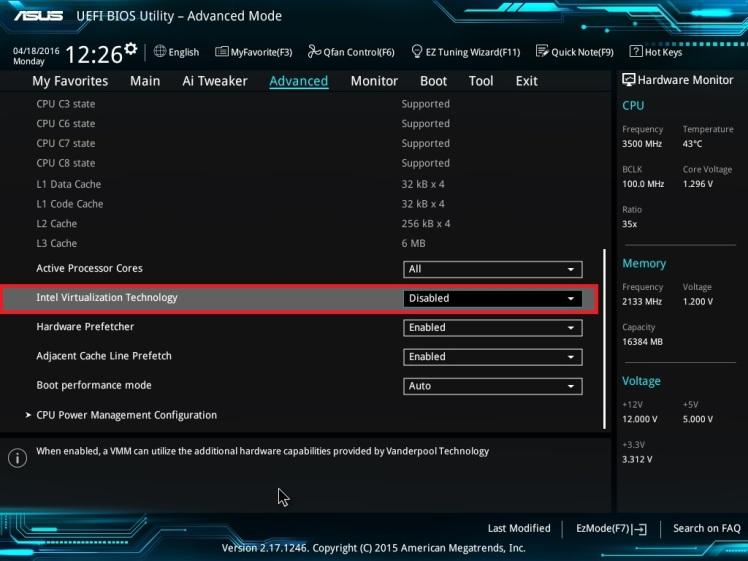748x561 pixels.
Task: Select the Advanced tab
Action: pyautogui.click(x=299, y=81)
